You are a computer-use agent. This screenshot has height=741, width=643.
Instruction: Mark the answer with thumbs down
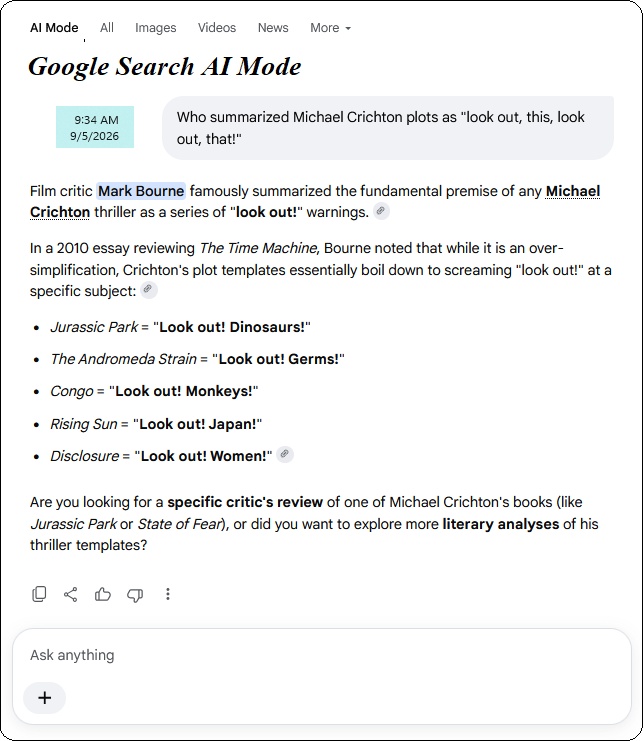pos(135,595)
